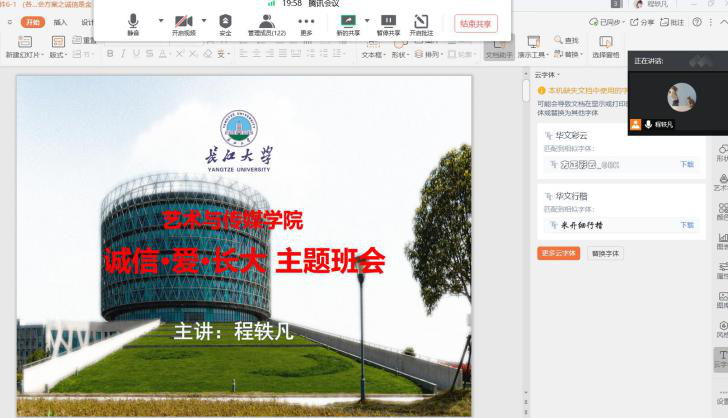
Task: Open the manage members panel
Action: [x=266, y=23]
